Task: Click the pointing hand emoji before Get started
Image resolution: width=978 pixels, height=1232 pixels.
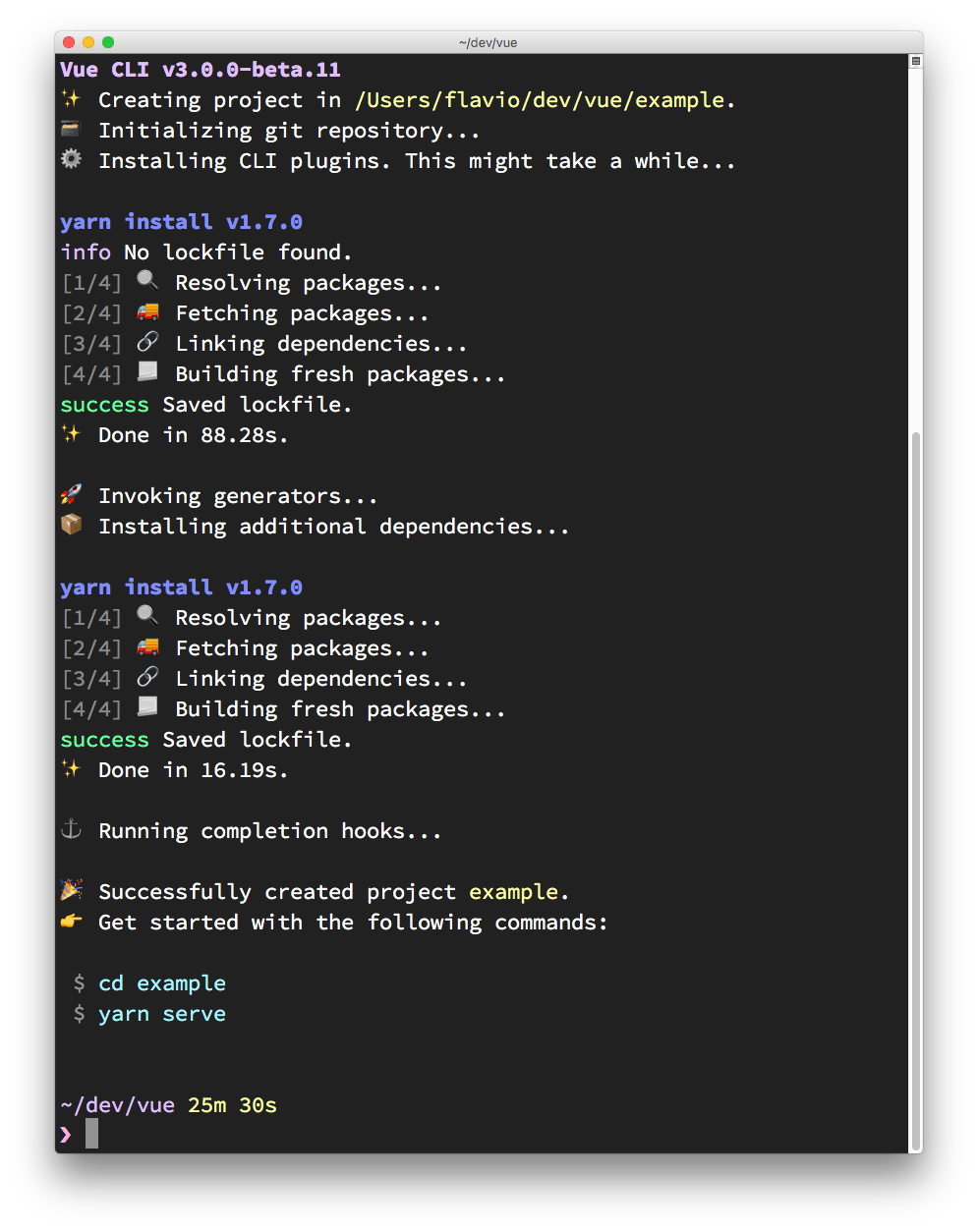Action: point(71,922)
